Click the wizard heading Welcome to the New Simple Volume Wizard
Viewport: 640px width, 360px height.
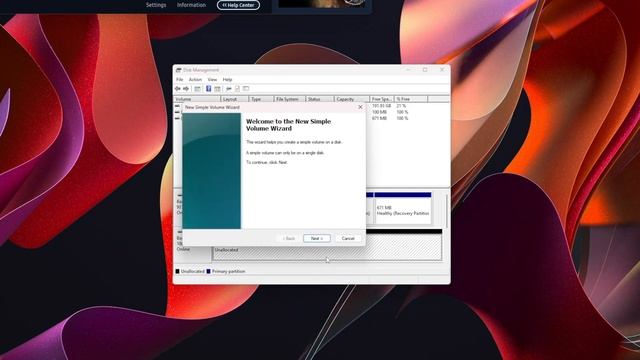(288, 125)
